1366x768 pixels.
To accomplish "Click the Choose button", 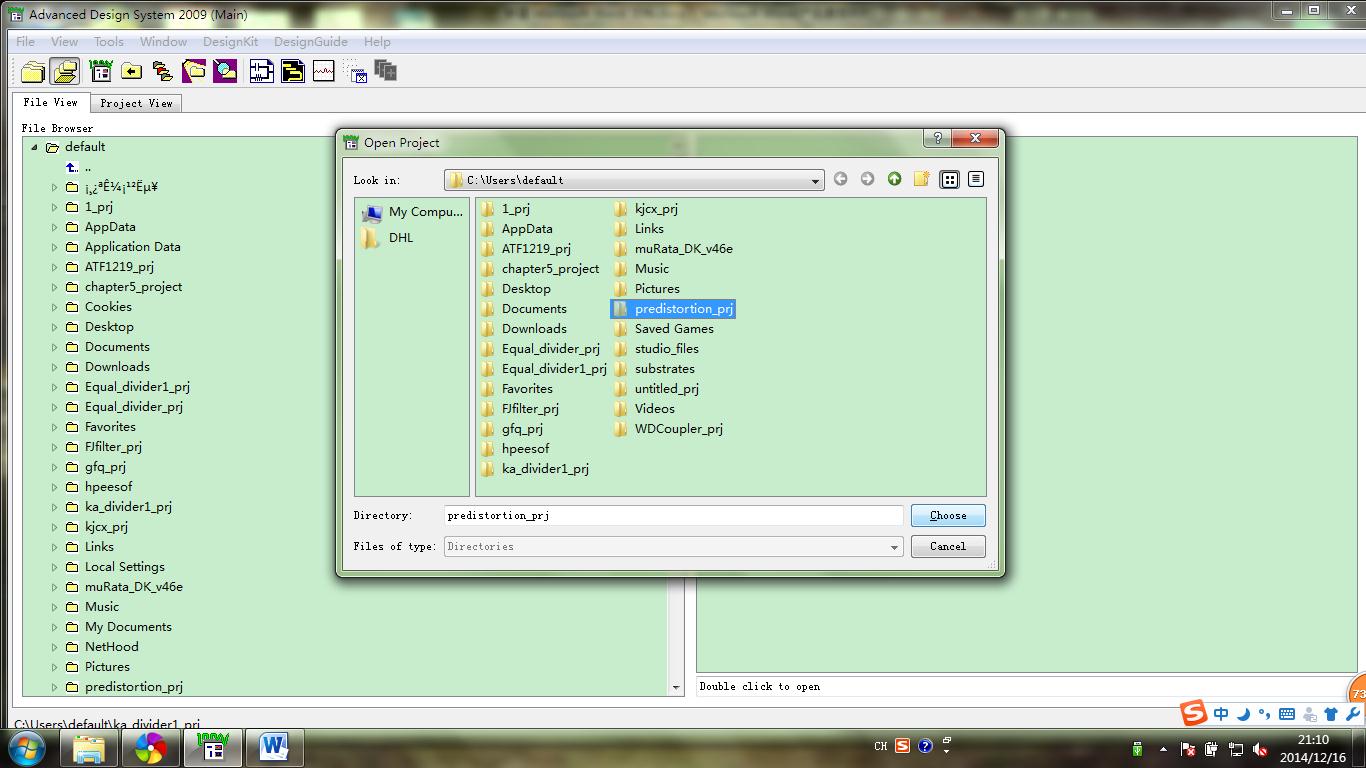I will click(x=948, y=516).
